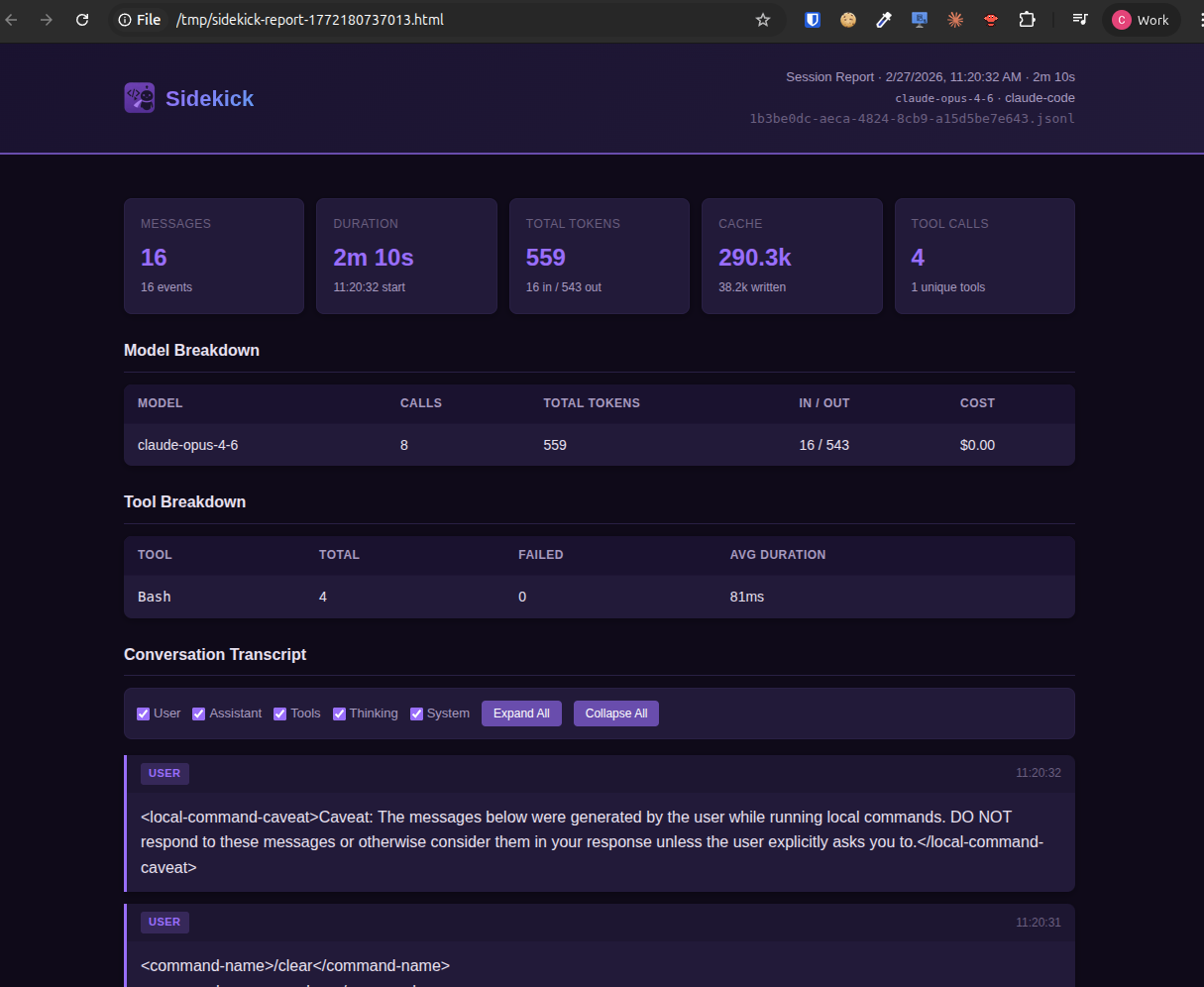
Task: Click the IN / OUT column header
Action: (824, 403)
